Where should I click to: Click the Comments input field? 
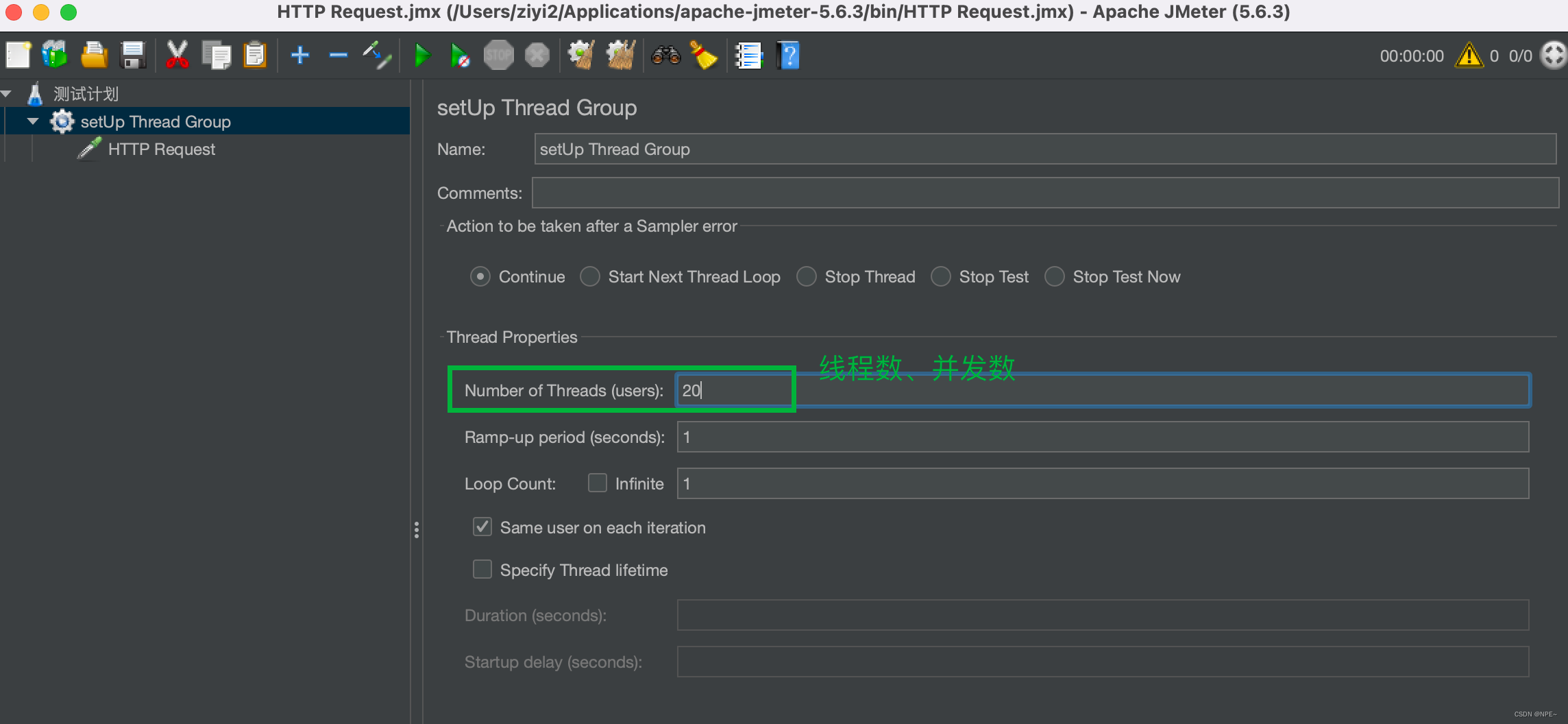(1045, 193)
